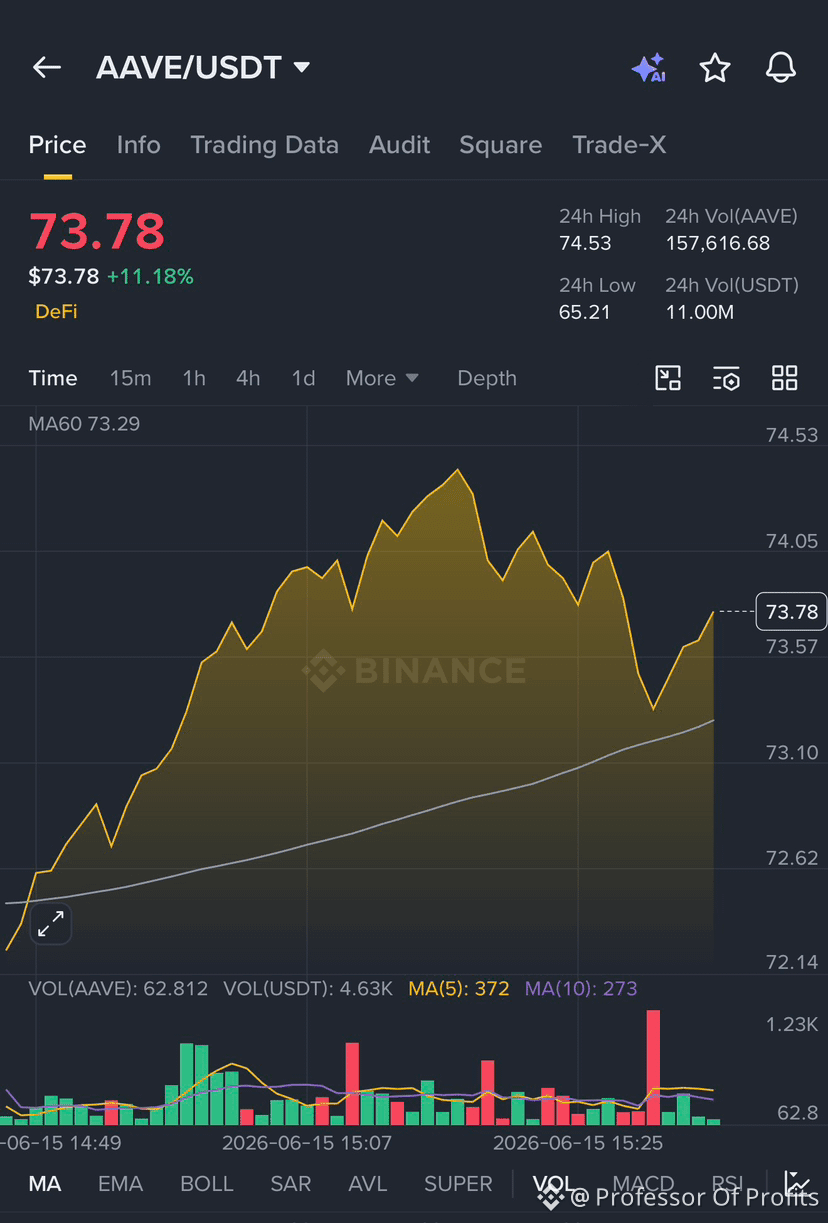
Task: Select the 4h interval
Action: click(248, 378)
